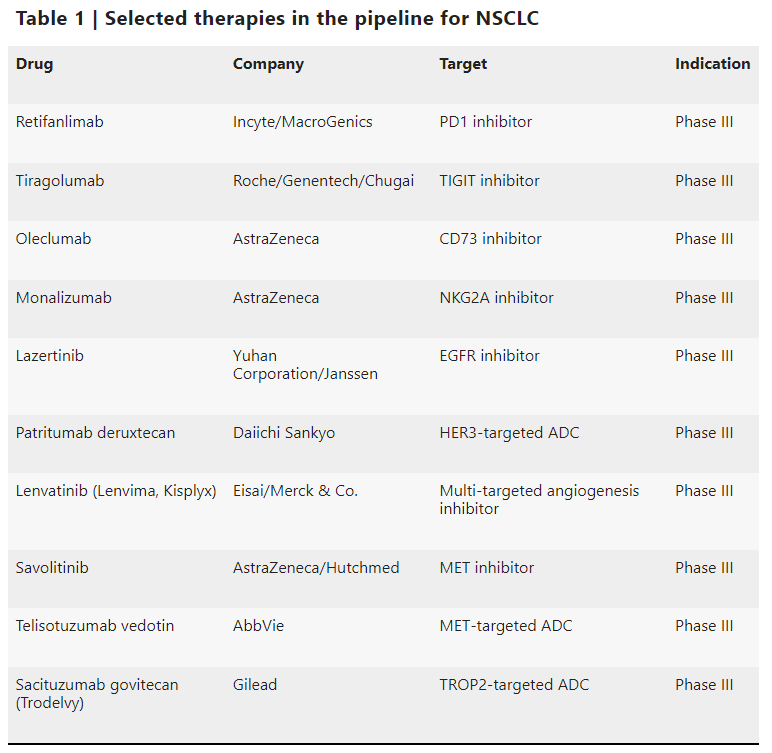Click the Target column header
The width and height of the screenshot is (772, 753).
[463, 64]
